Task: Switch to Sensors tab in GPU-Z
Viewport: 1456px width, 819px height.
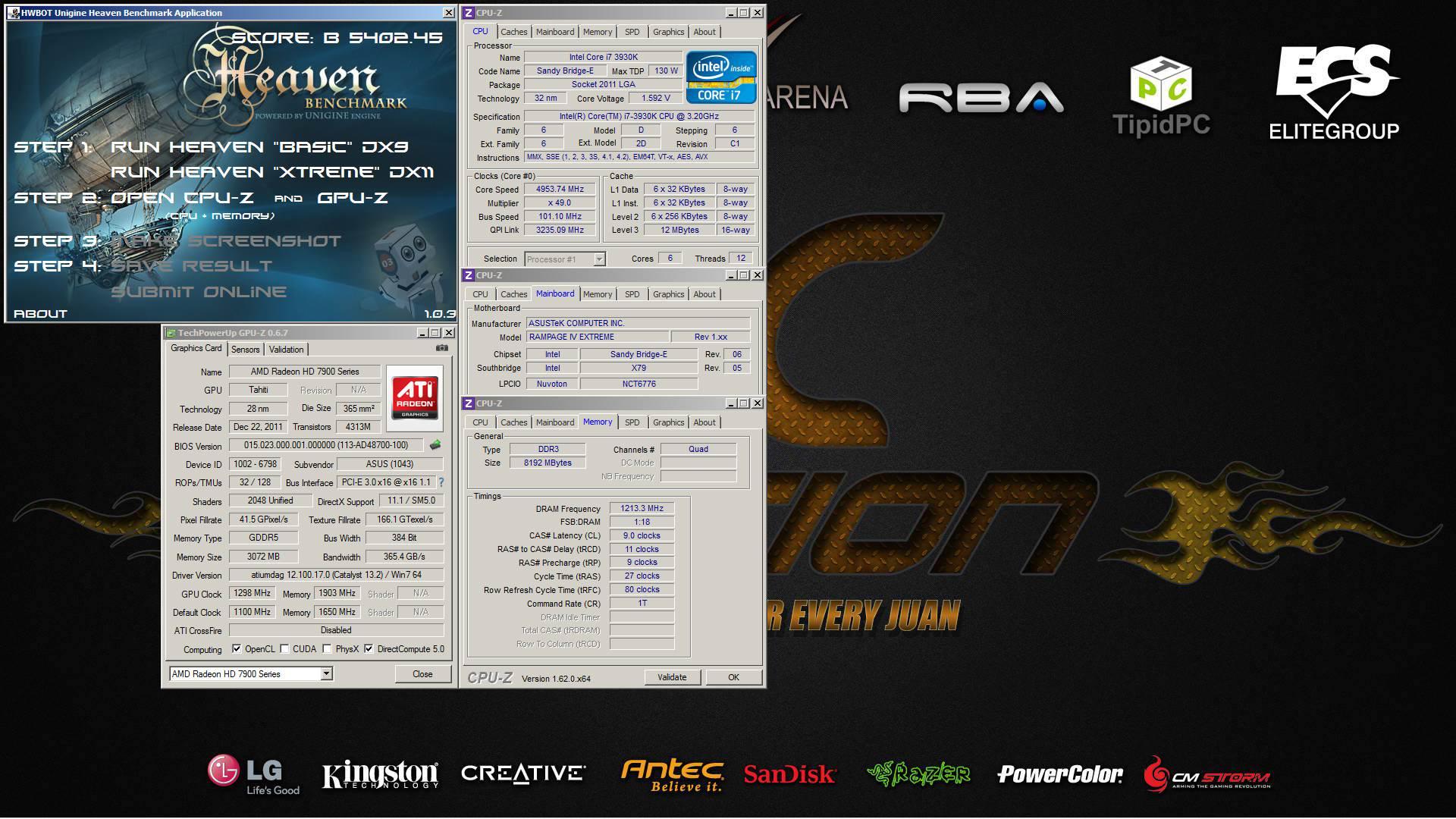Action: coord(245,350)
